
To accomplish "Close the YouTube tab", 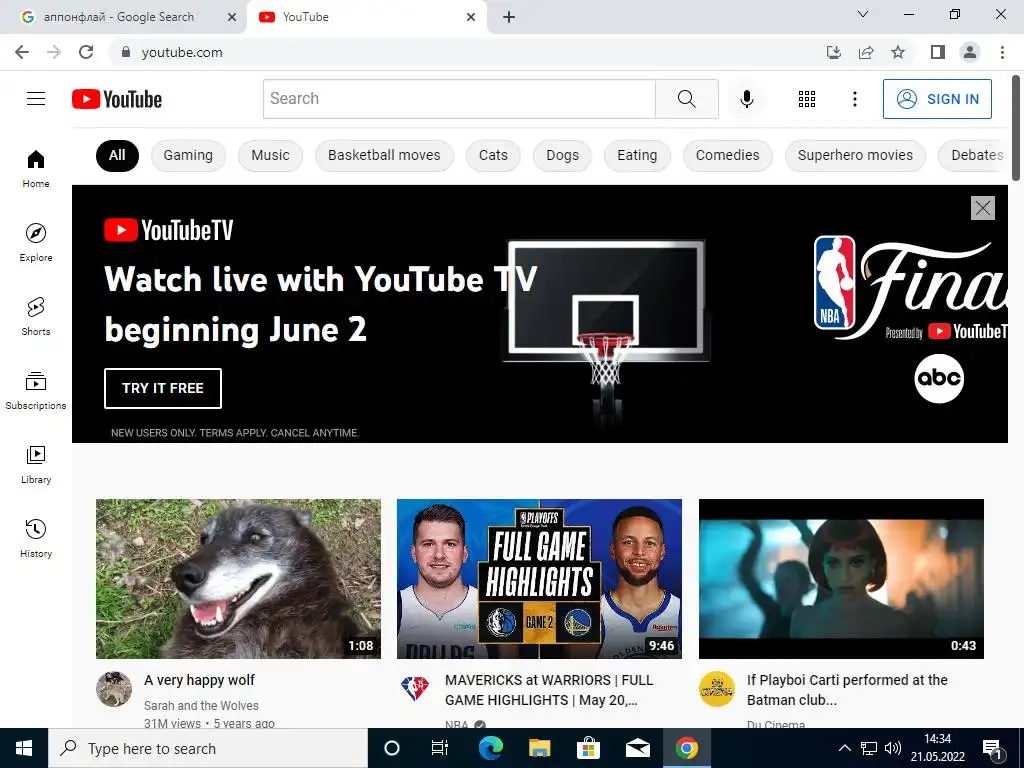I will (471, 17).
